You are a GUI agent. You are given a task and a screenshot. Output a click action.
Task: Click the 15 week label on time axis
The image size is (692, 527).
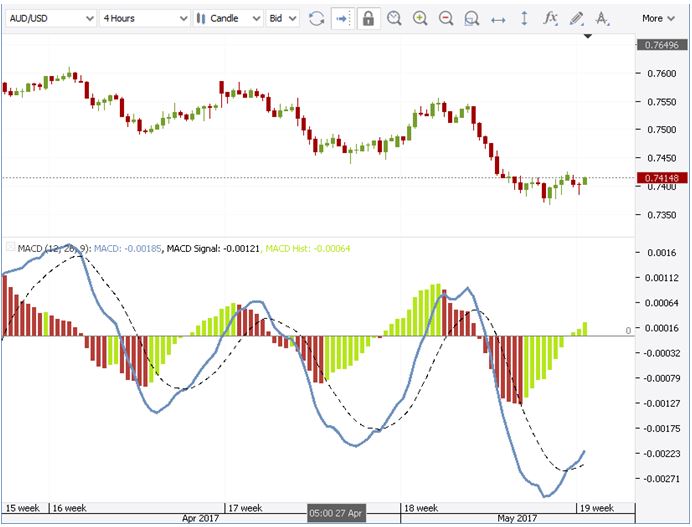coord(22,508)
